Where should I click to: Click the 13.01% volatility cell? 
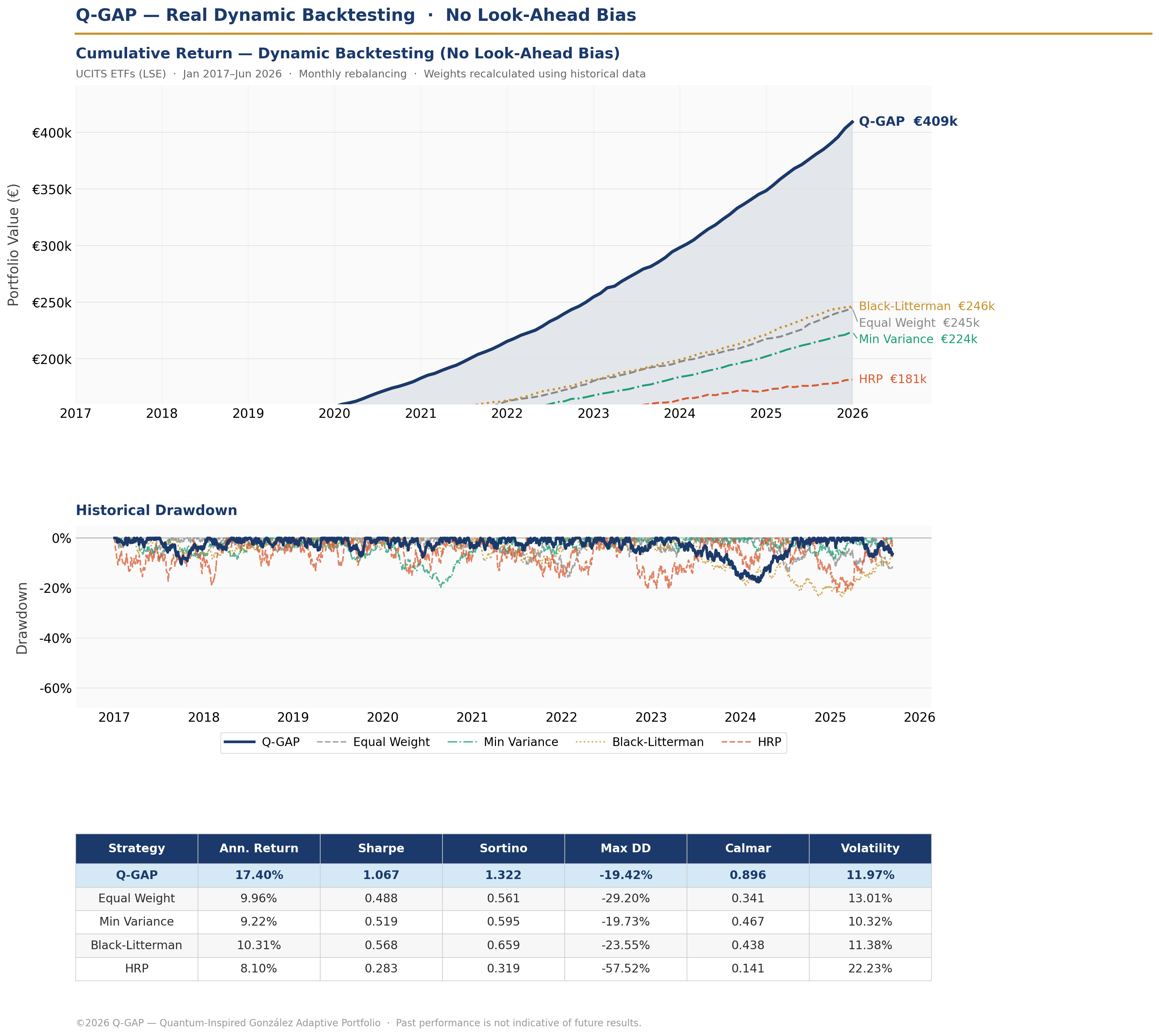870,898
